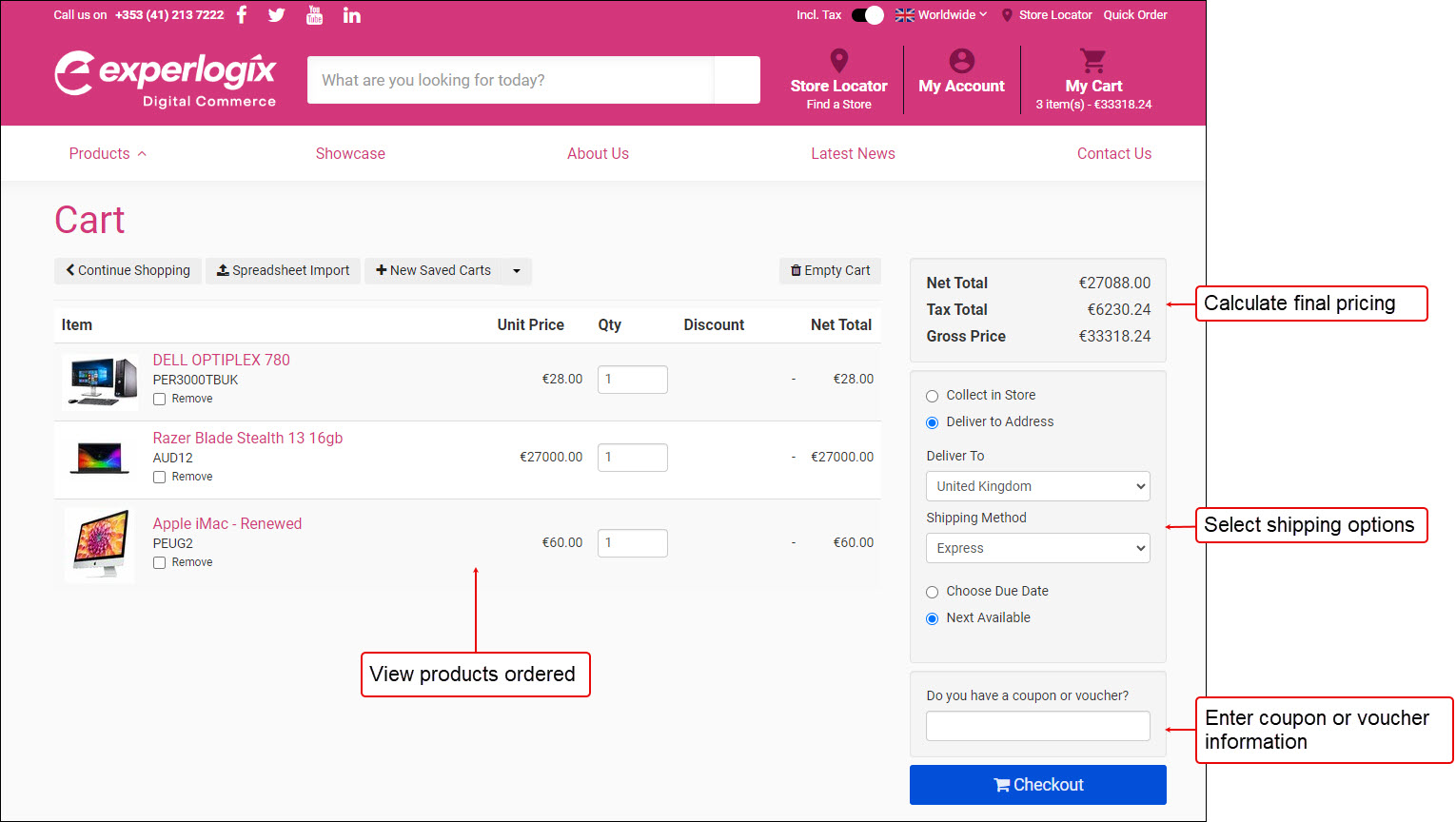Open the Experlogix Facebook page
This screenshot has height=822, width=1456.
pos(241,14)
